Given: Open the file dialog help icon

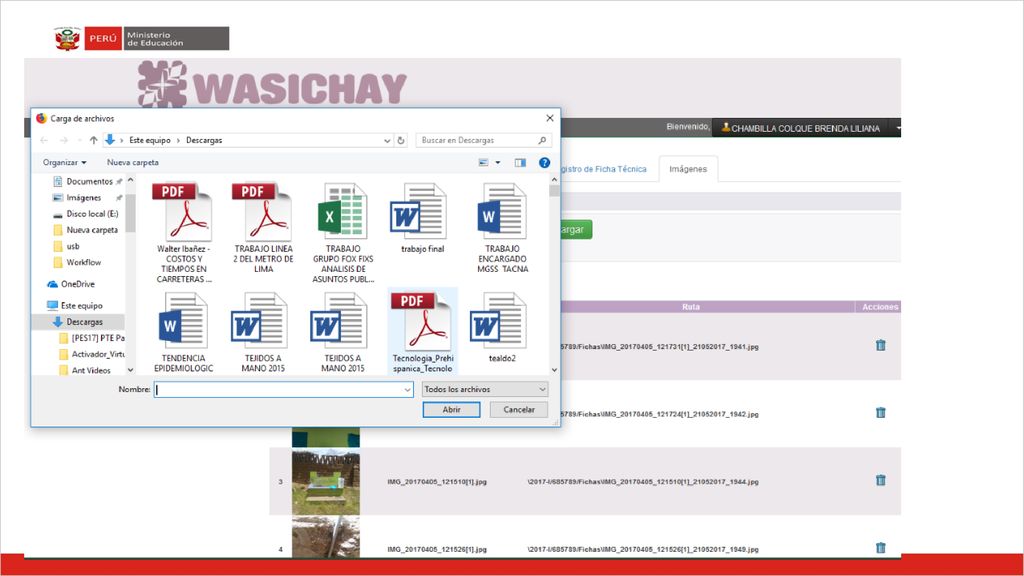Looking at the screenshot, I should pos(544,163).
